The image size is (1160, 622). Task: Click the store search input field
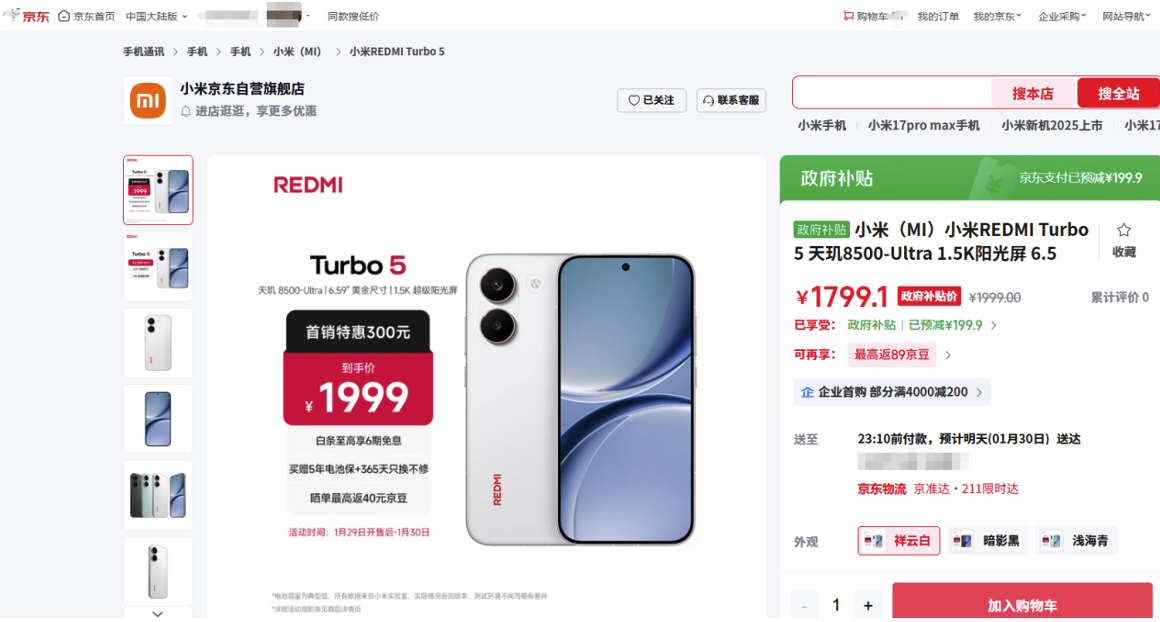pyautogui.click(x=892, y=93)
